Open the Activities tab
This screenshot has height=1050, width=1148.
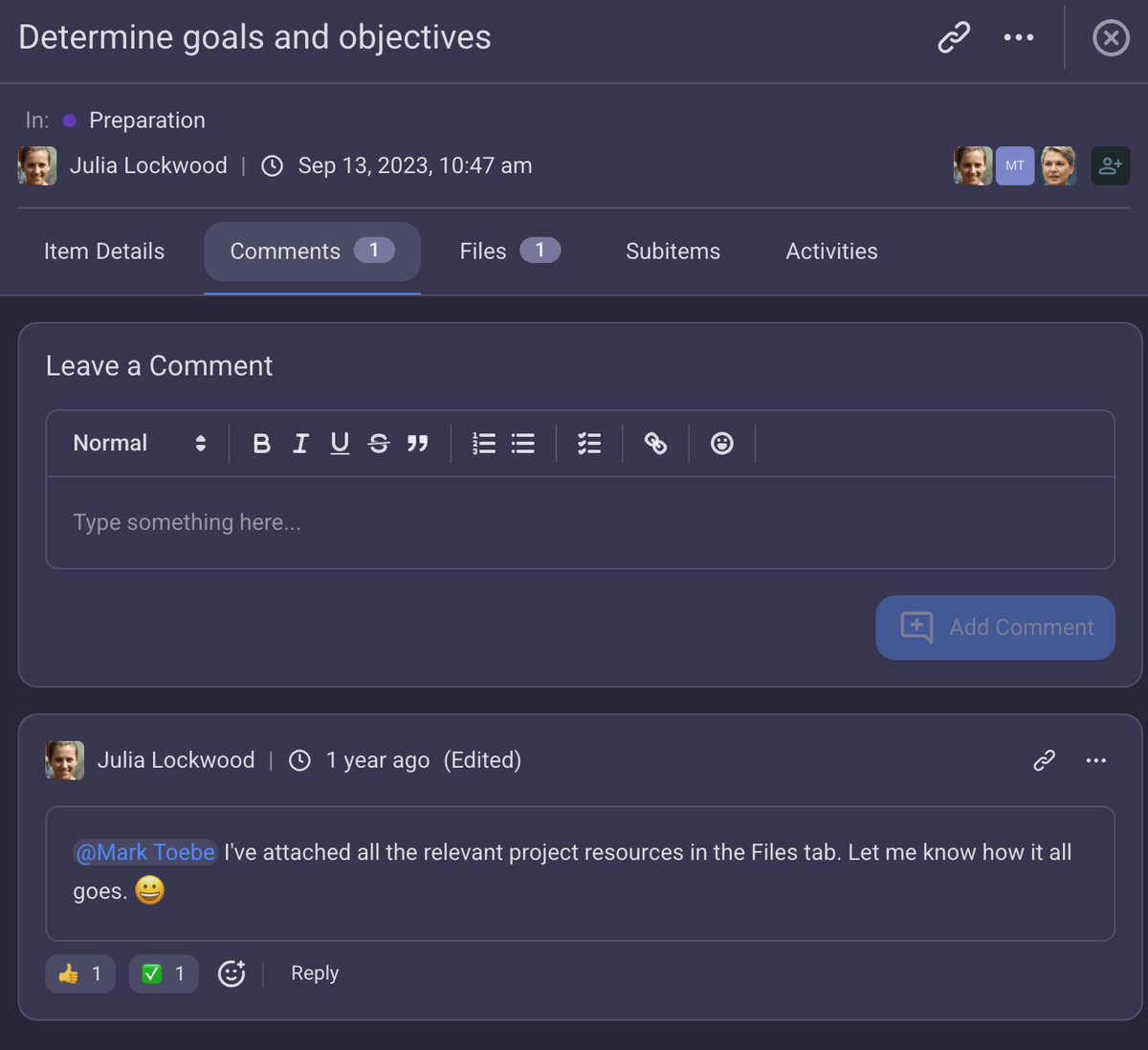pyautogui.click(x=831, y=252)
